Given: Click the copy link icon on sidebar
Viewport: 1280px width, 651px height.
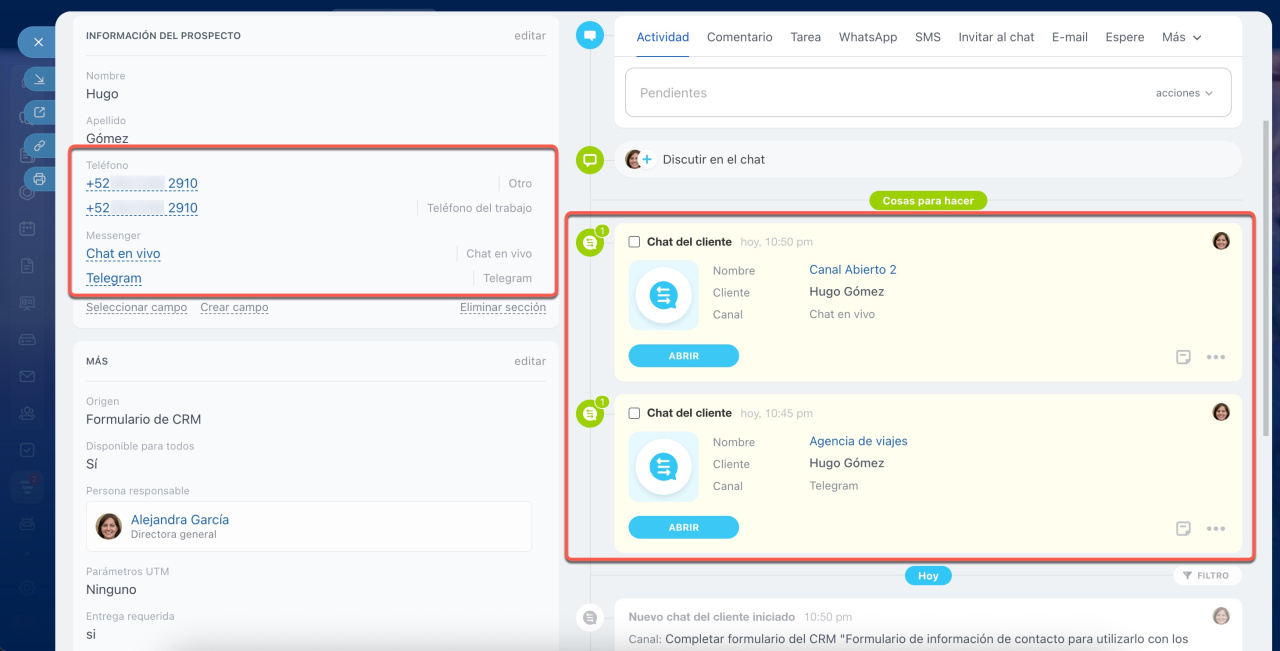Looking at the screenshot, I should [39, 146].
